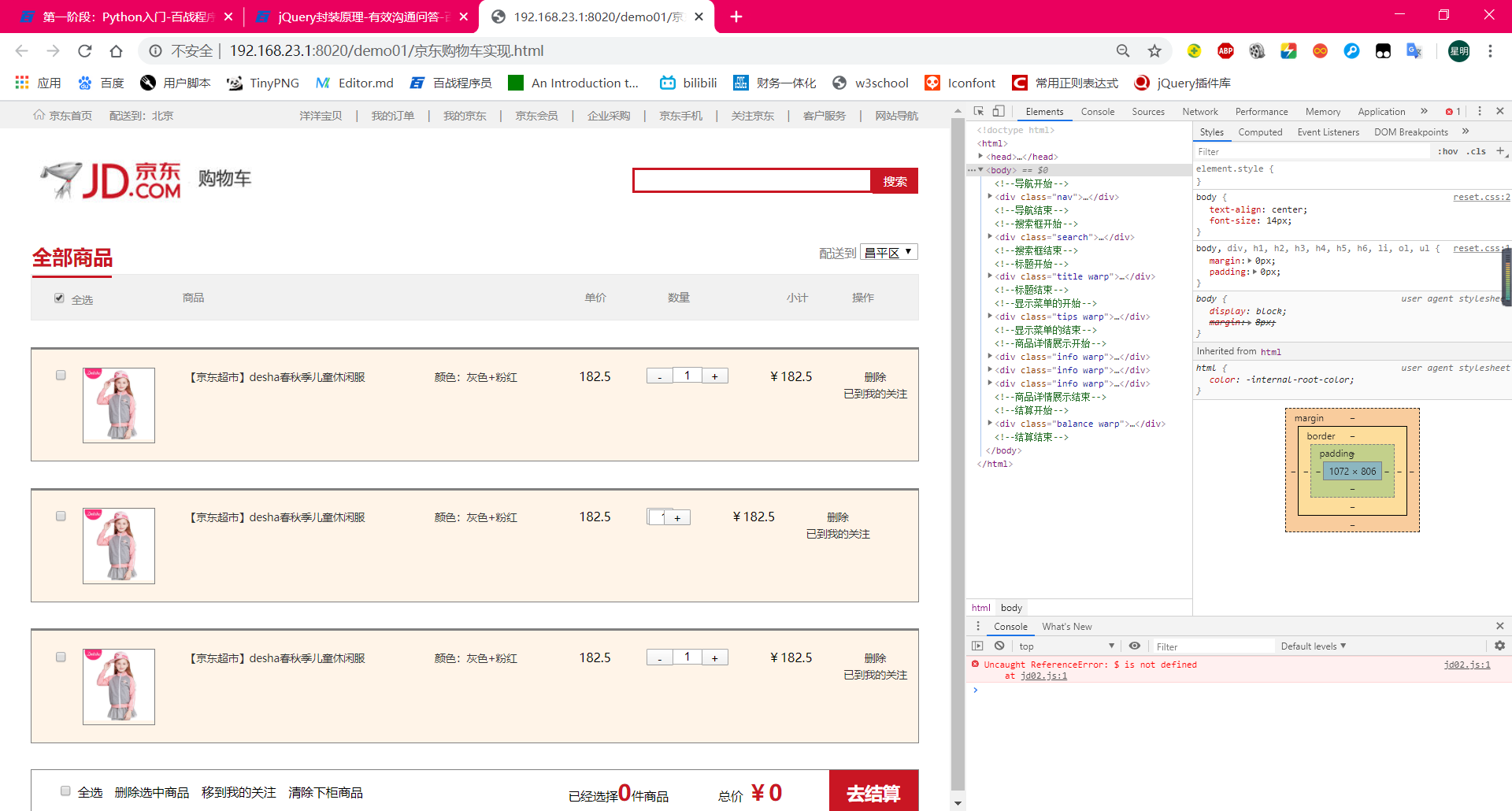Screen dimensions: 1512x811
Task: Close the jQuery封装原理 tab
Action: [464, 17]
